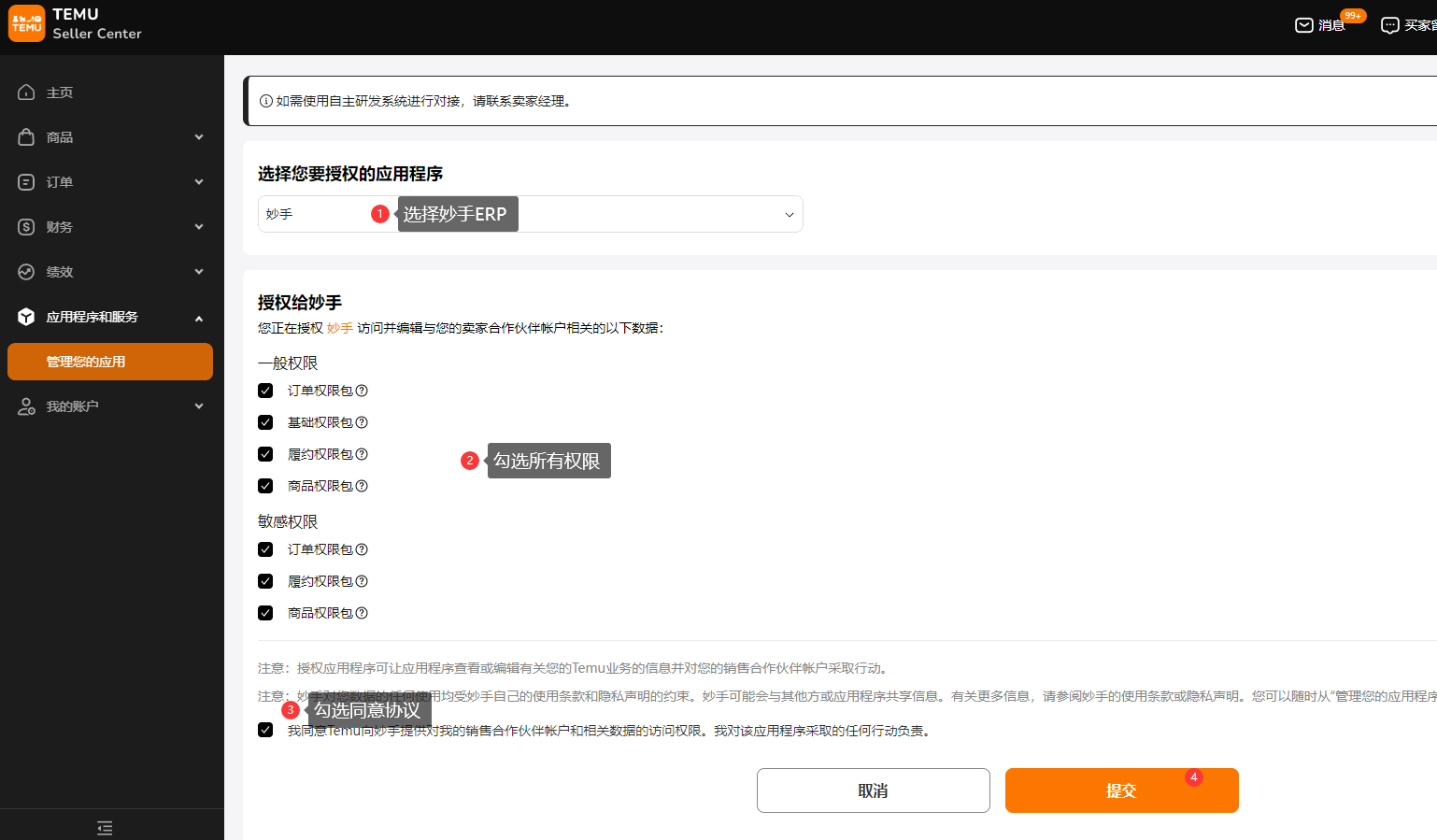Collapse the 应用程序和服务 menu chevron

pyautogui.click(x=199, y=319)
